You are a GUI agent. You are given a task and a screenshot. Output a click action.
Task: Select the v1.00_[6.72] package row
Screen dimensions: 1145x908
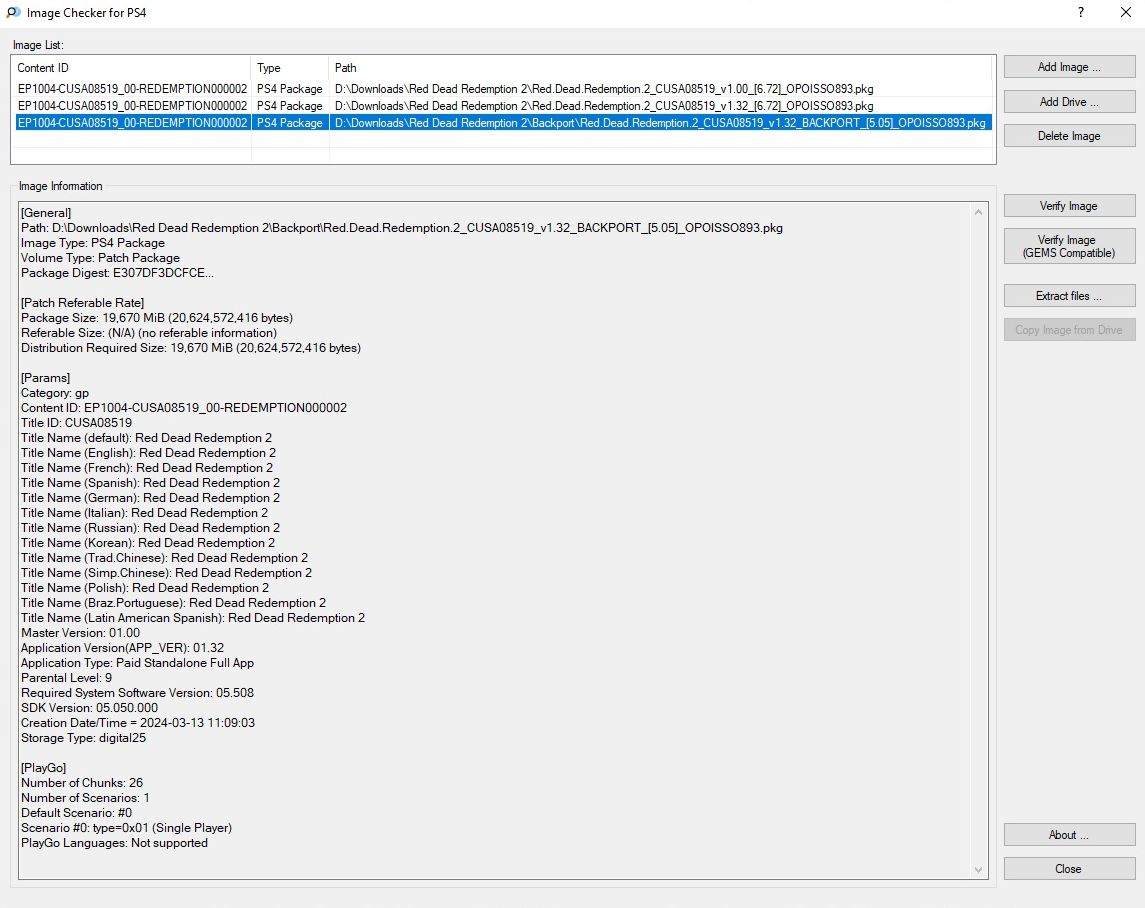[x=503, y=88]
